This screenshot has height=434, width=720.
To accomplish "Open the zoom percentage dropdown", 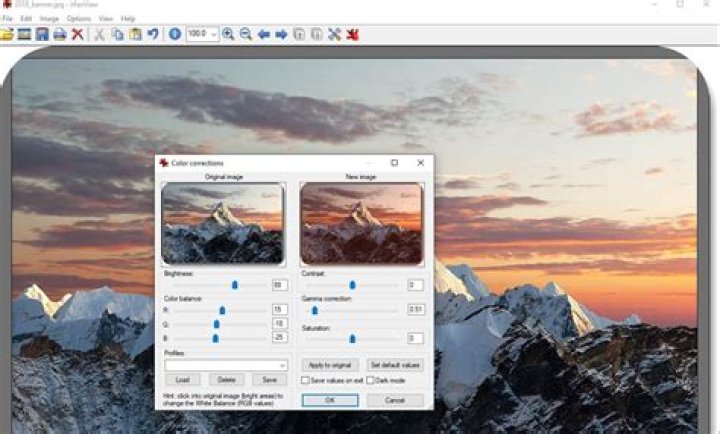I will [x=213, y=34].
